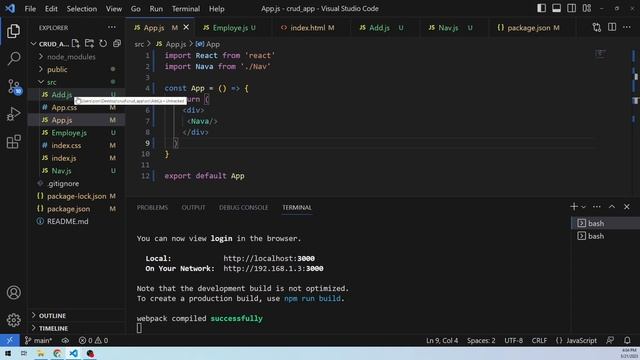Open Explorer views and more actions menu
Viewport: 640px width, 360px height.
pos(112,28)
